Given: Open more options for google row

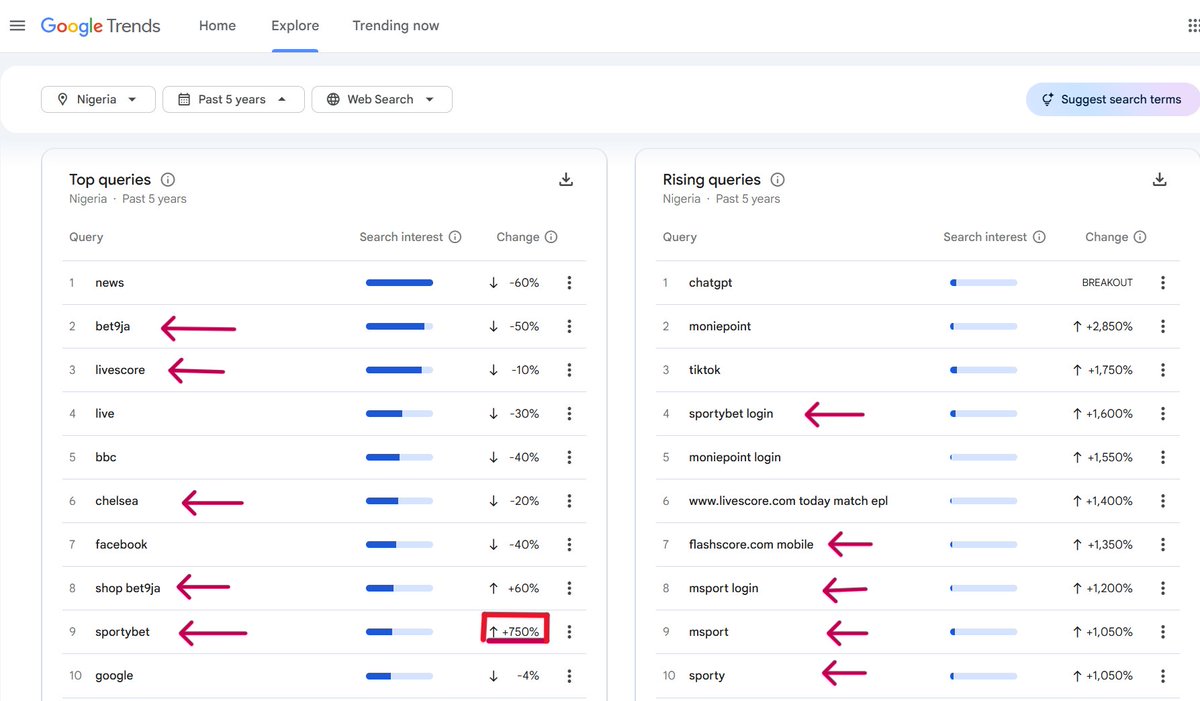Looking at the screenshot, I should [x=569, y=676].
